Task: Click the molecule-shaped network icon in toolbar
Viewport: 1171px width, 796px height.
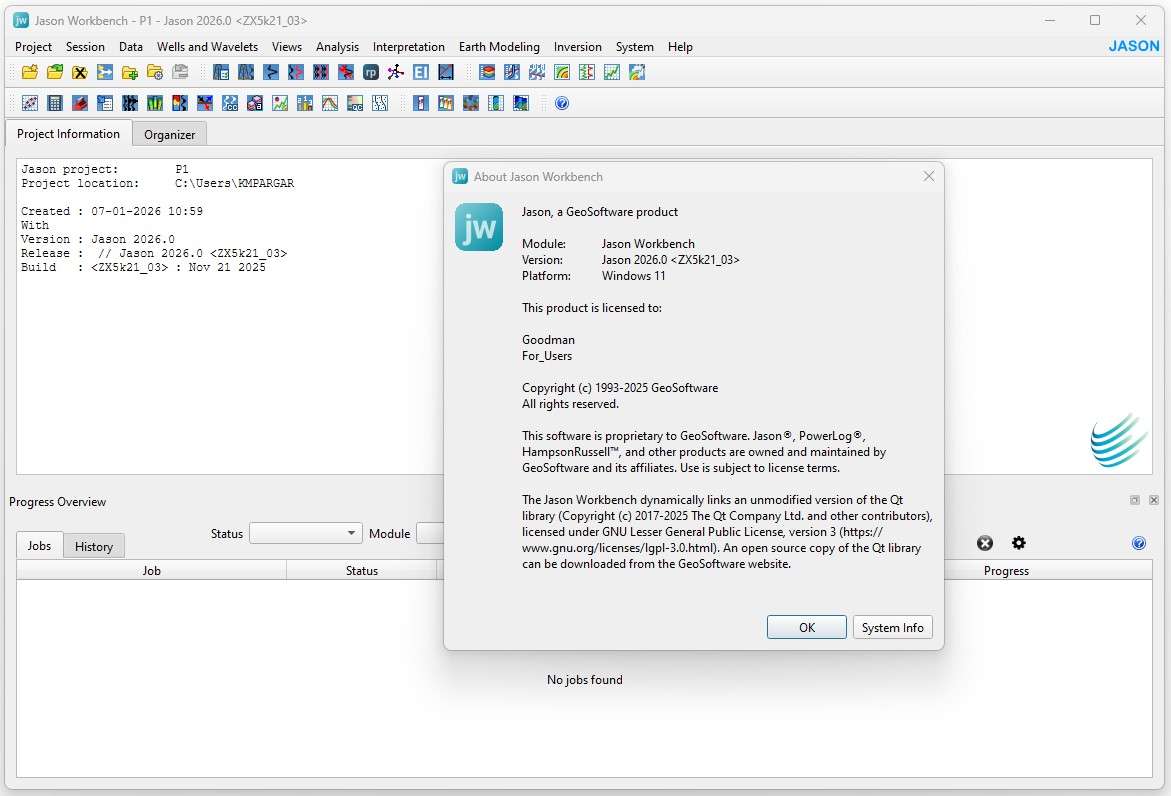Action: (x=395, y=72)
